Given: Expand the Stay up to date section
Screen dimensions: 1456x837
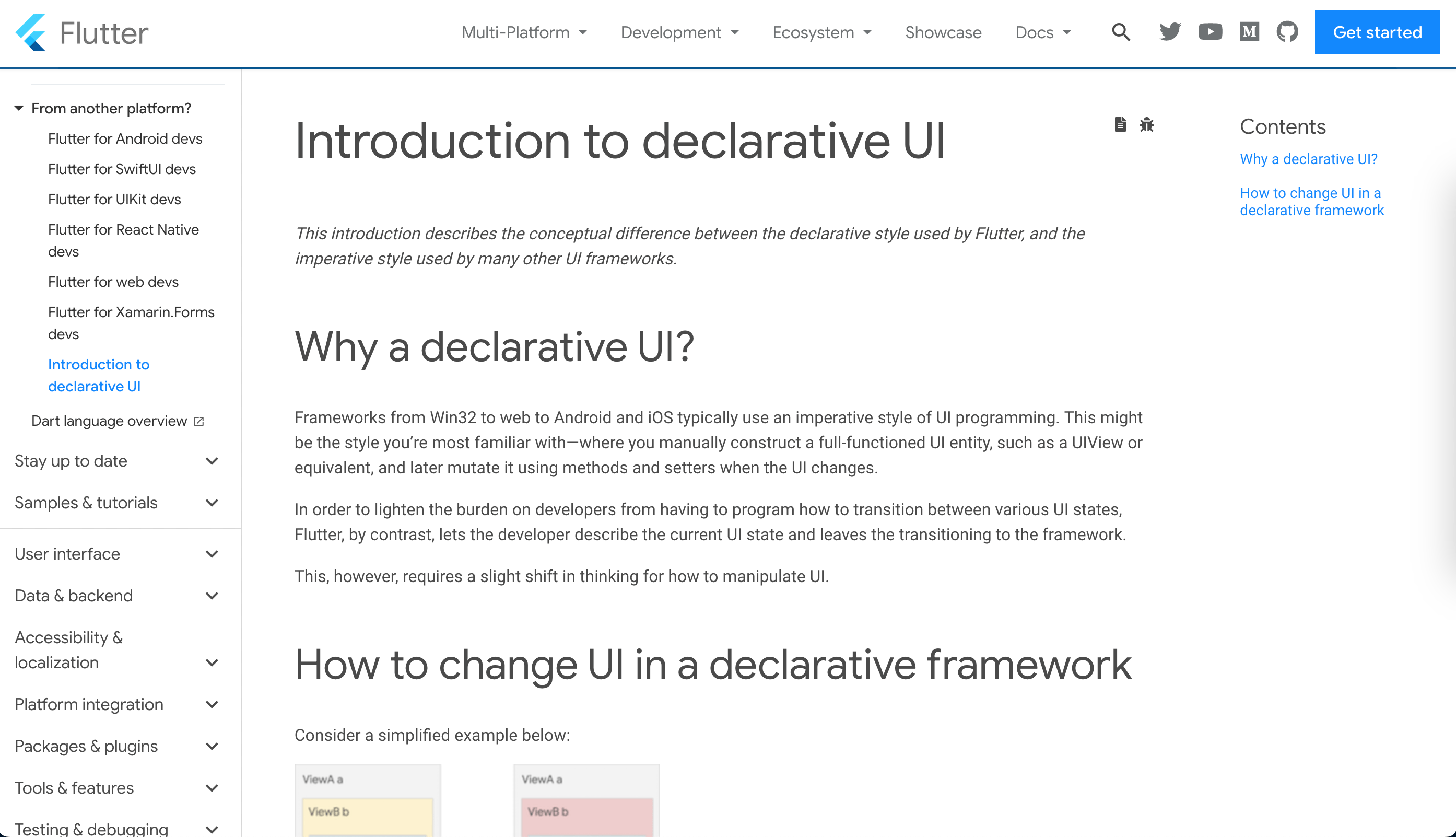Looking at the screenshot, I should (116, 461).
